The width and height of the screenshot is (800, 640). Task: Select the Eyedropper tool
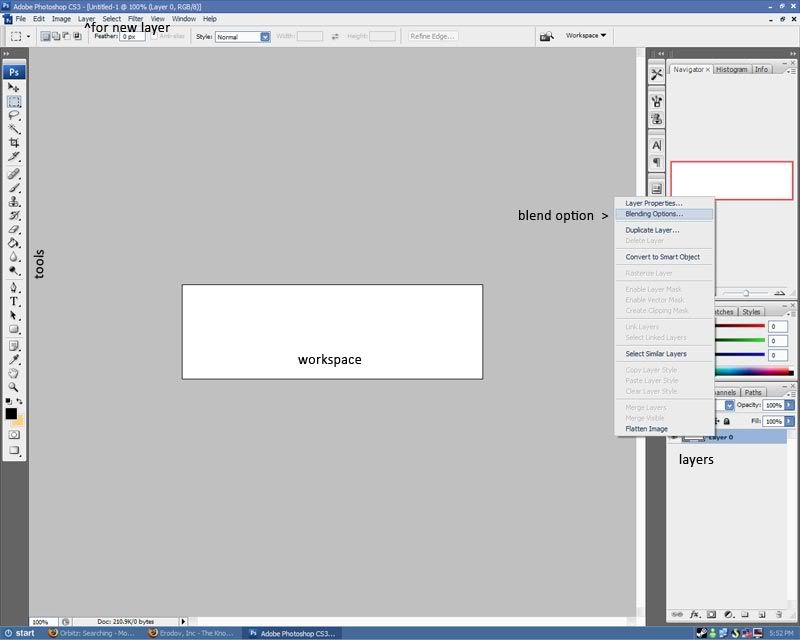point(14,358)
